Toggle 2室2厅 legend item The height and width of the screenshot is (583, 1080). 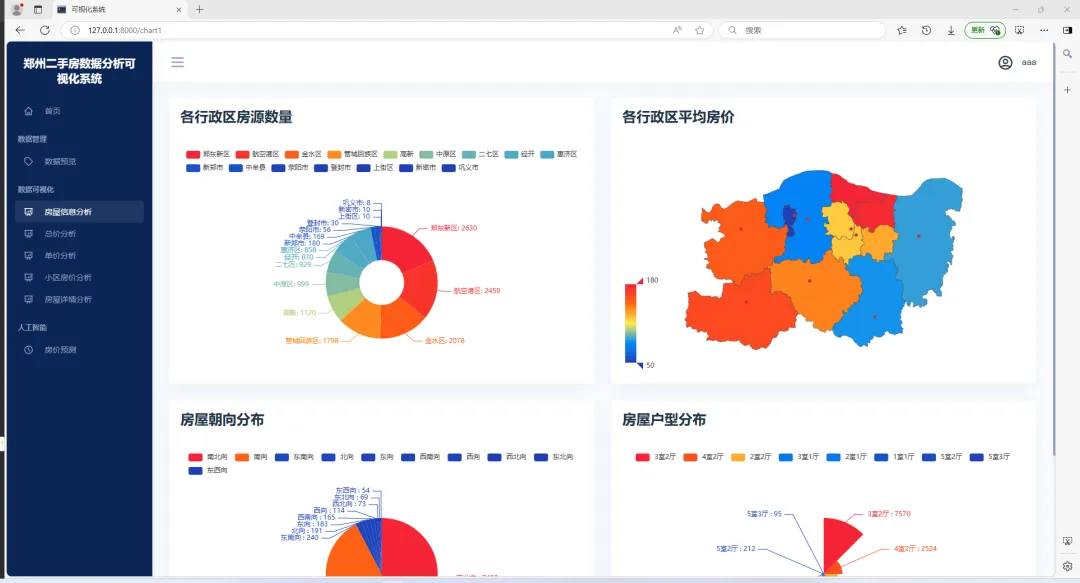751,457
